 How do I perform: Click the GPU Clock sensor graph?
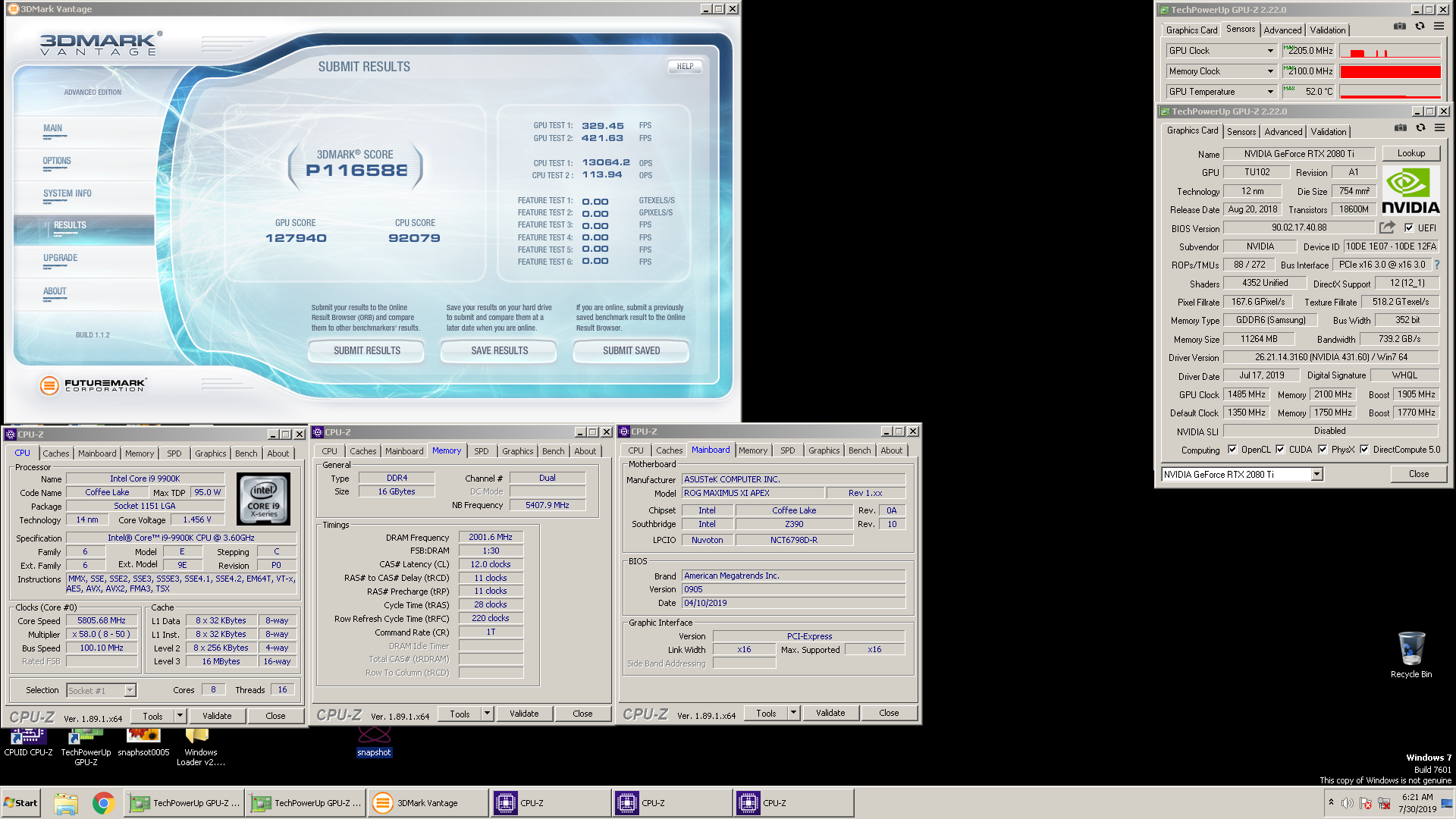tap(1390, 51)
